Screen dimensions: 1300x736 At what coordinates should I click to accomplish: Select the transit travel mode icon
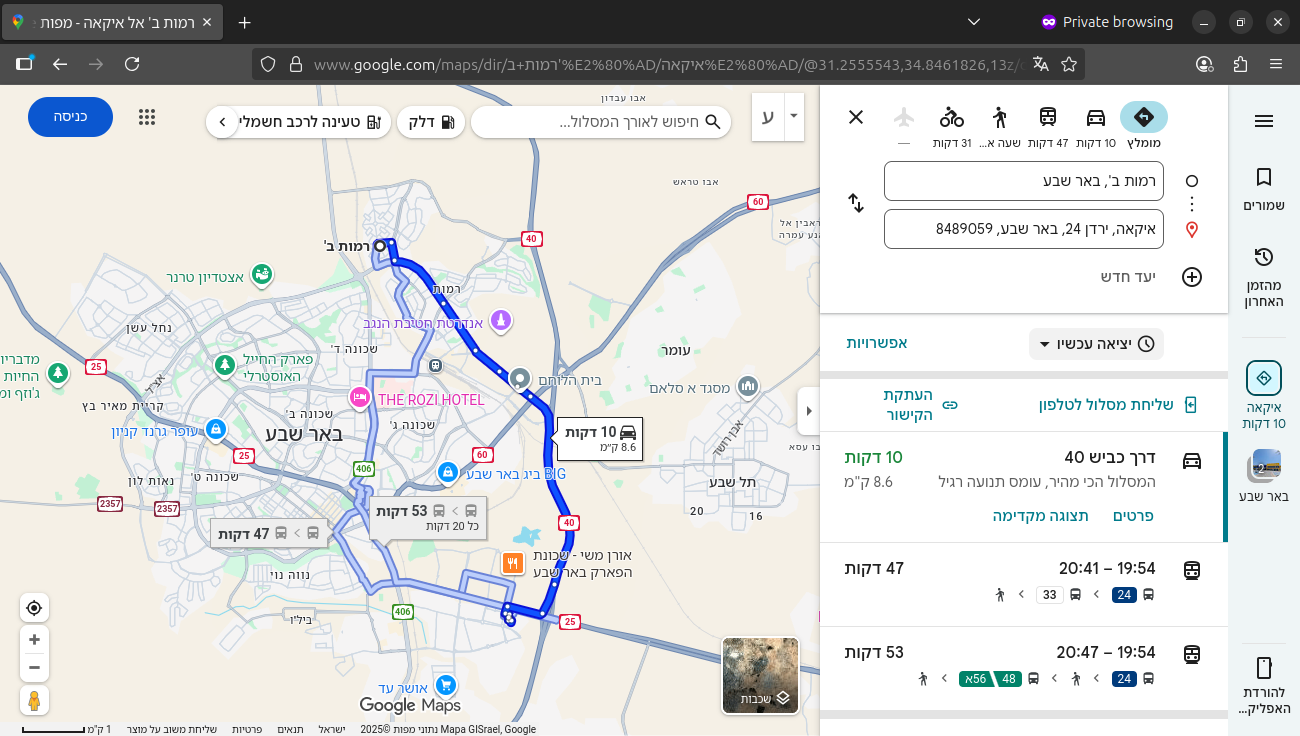click(1047, 118)
